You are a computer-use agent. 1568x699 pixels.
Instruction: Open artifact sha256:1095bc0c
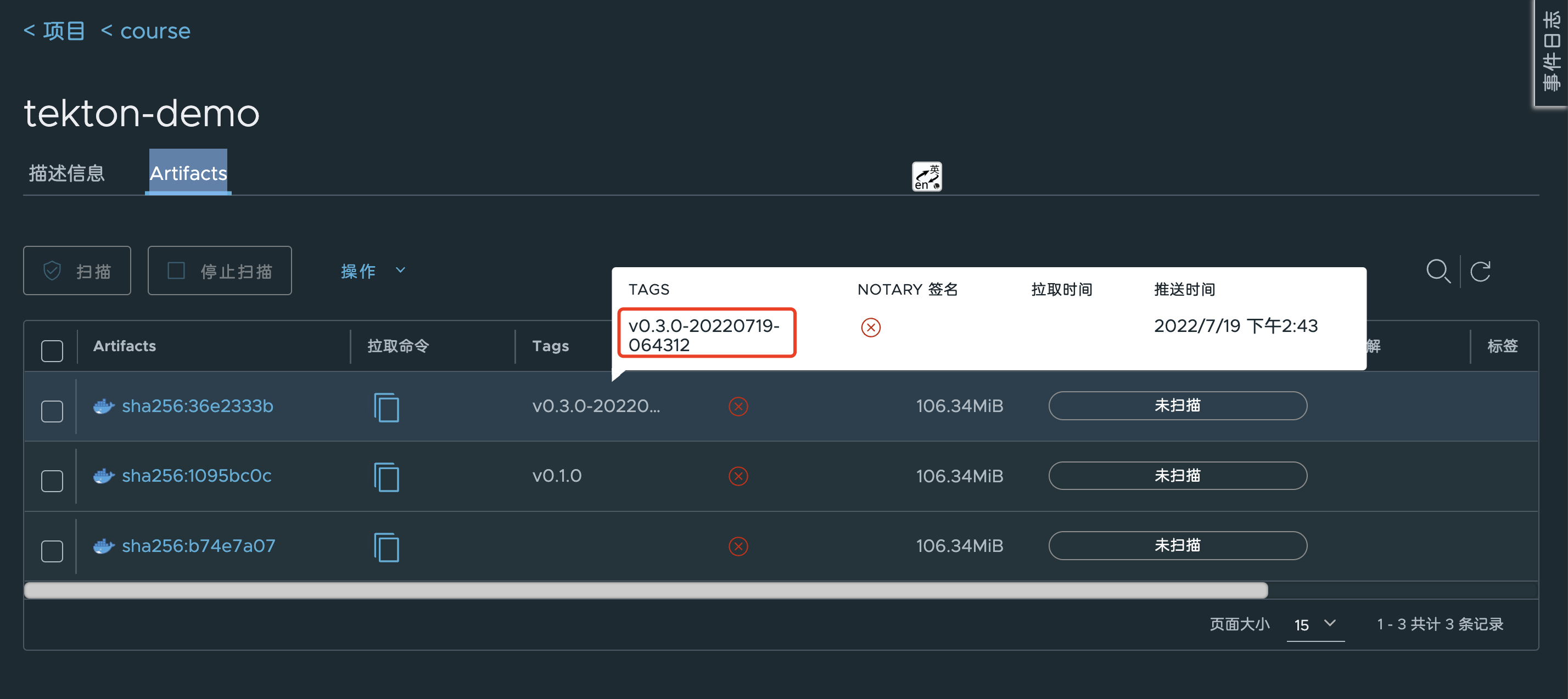pyautogui.click(x=197, y=476)
